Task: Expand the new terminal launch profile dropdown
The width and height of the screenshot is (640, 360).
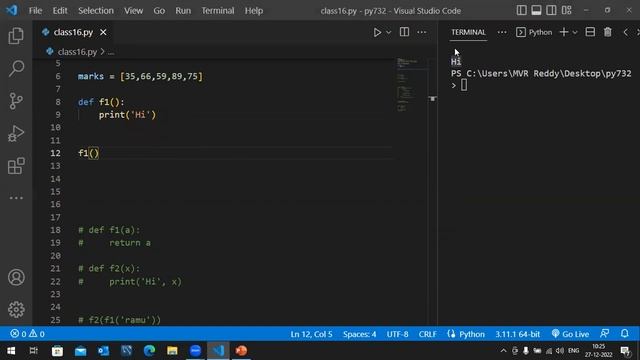Action: pyautogui.click(x=575, y=32)
